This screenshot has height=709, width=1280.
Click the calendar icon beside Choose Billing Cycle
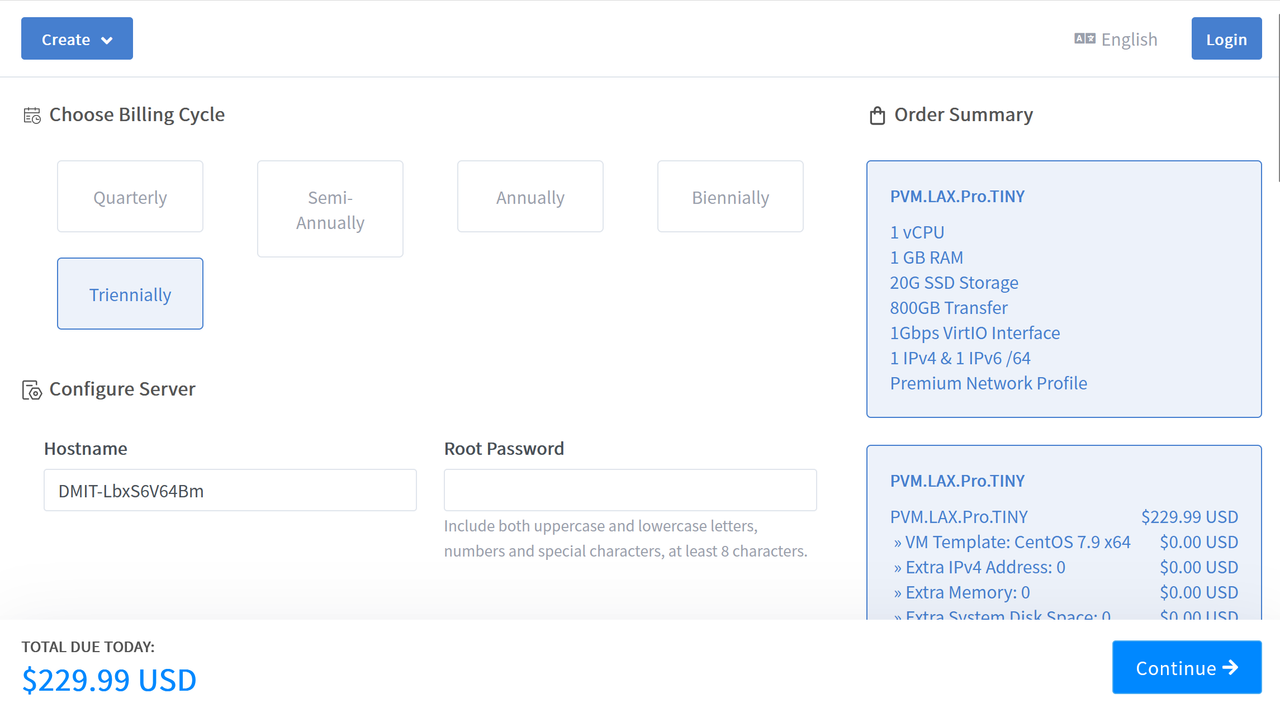click(32, 115)
